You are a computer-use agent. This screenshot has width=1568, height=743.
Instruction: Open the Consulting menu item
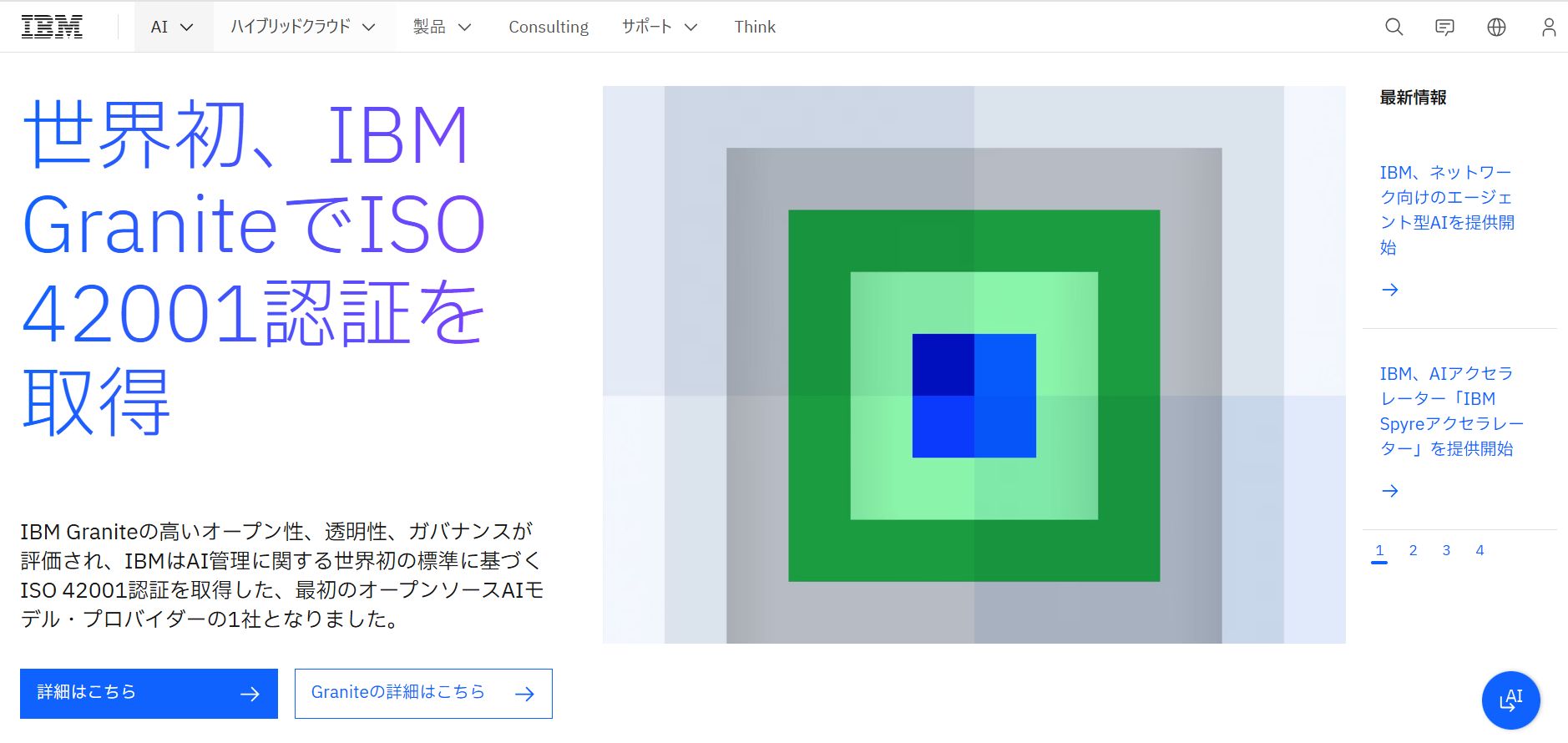549,27
